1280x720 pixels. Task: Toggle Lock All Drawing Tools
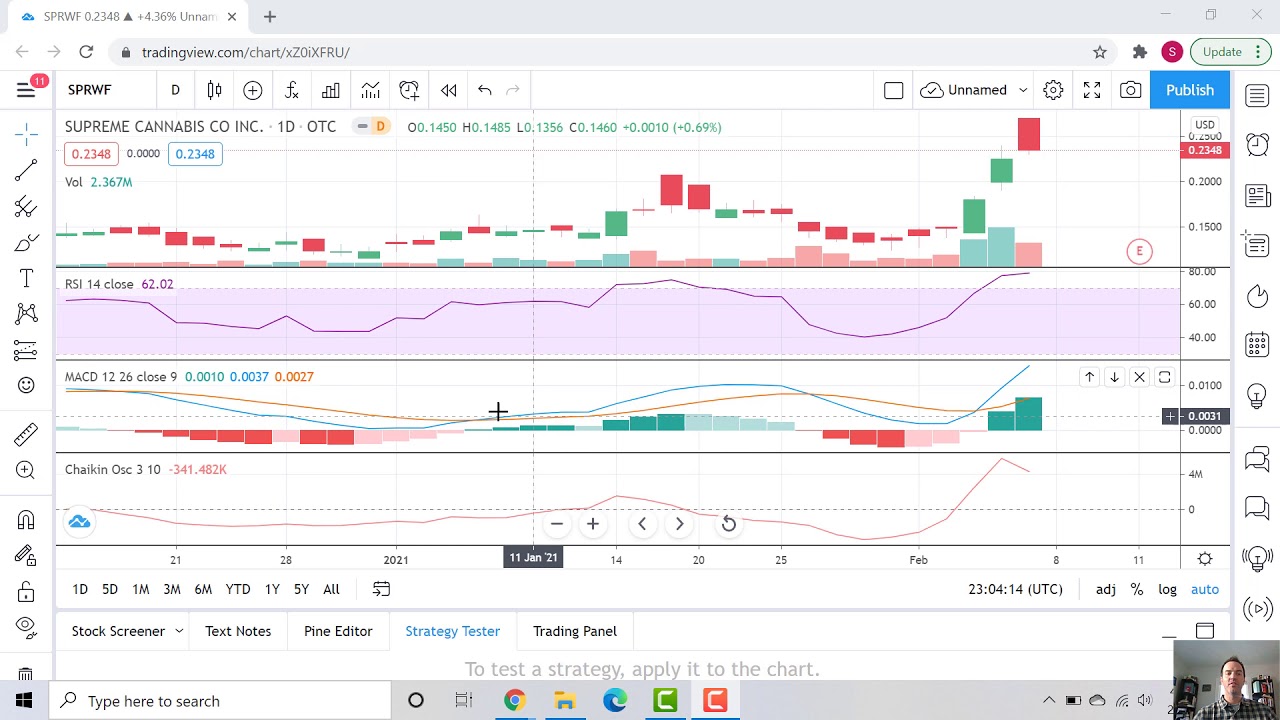(x=26, y=592)
